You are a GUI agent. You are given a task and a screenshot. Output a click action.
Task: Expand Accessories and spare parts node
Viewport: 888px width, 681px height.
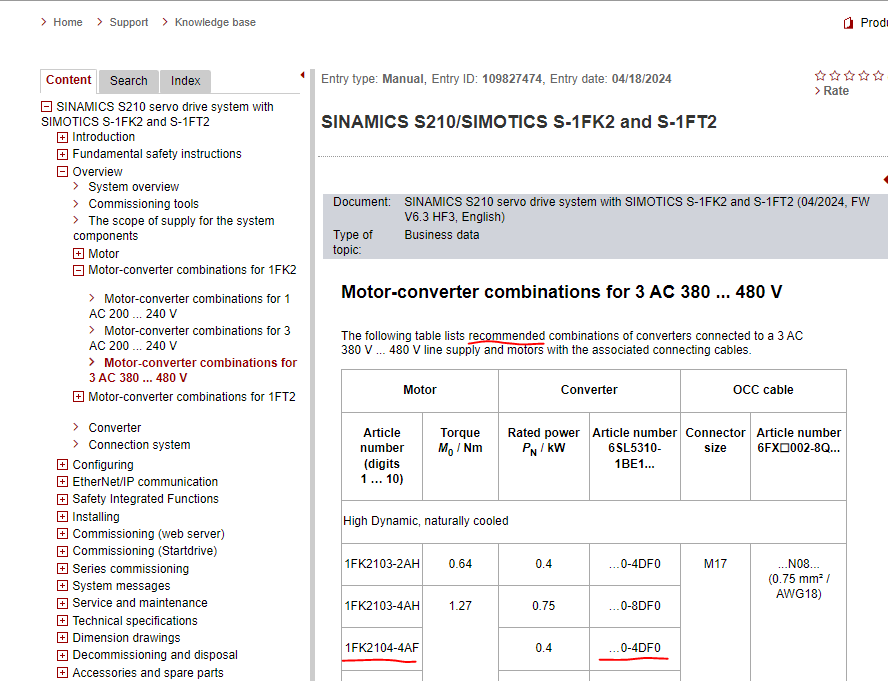(x=62, y=673)
